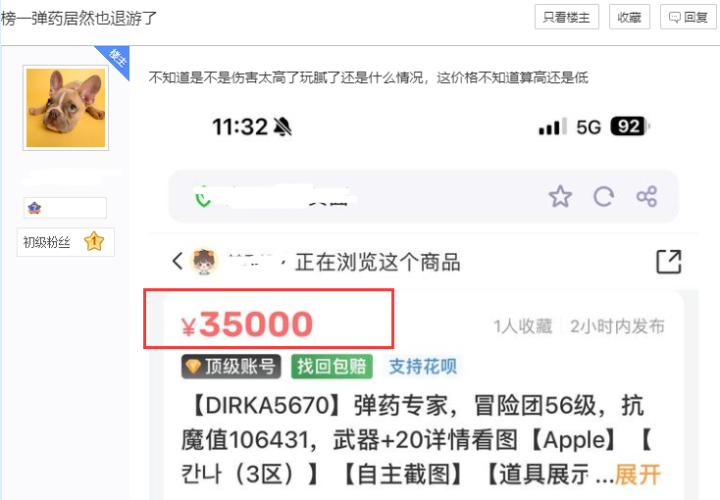Click the 支持花呗 tag

coord(423,366)
